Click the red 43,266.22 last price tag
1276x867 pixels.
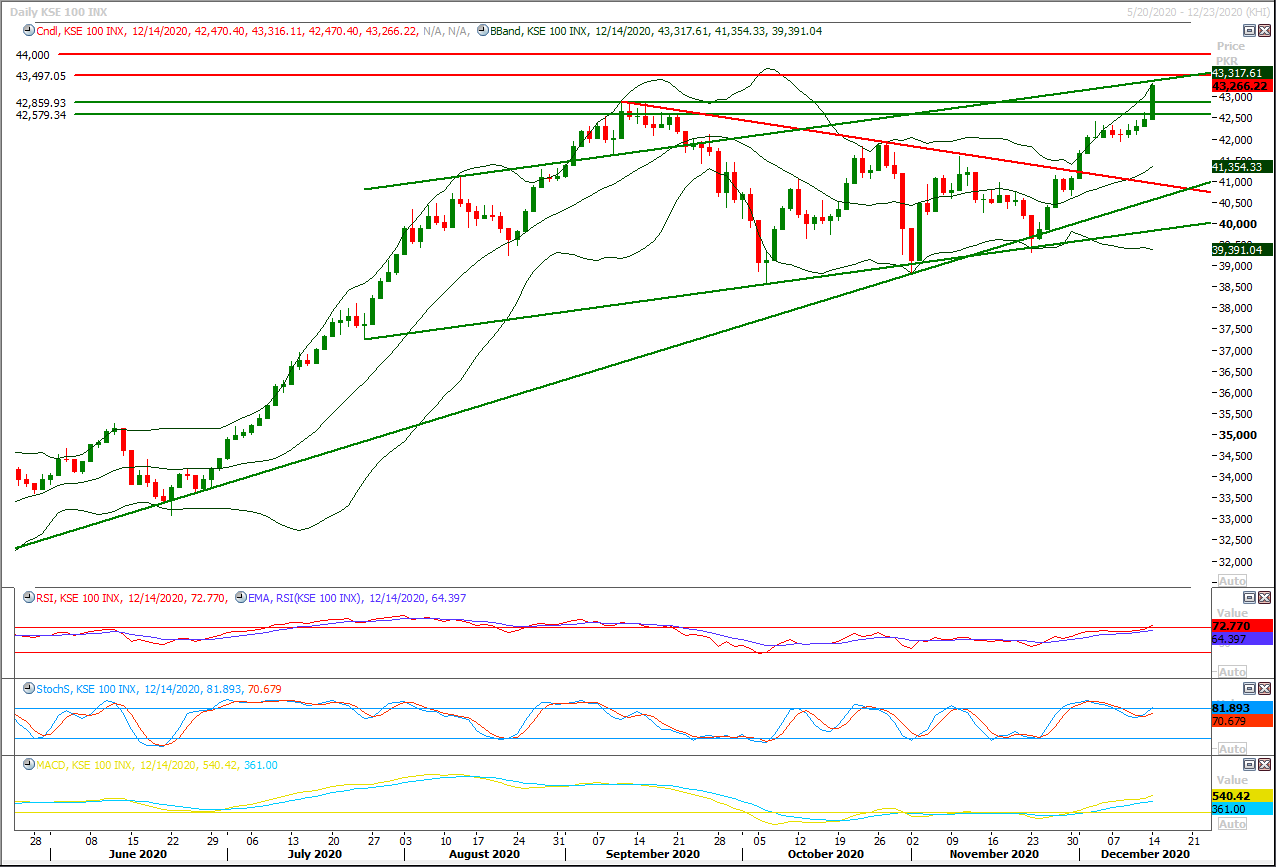pyautogui.click(x=1240, y=86)
